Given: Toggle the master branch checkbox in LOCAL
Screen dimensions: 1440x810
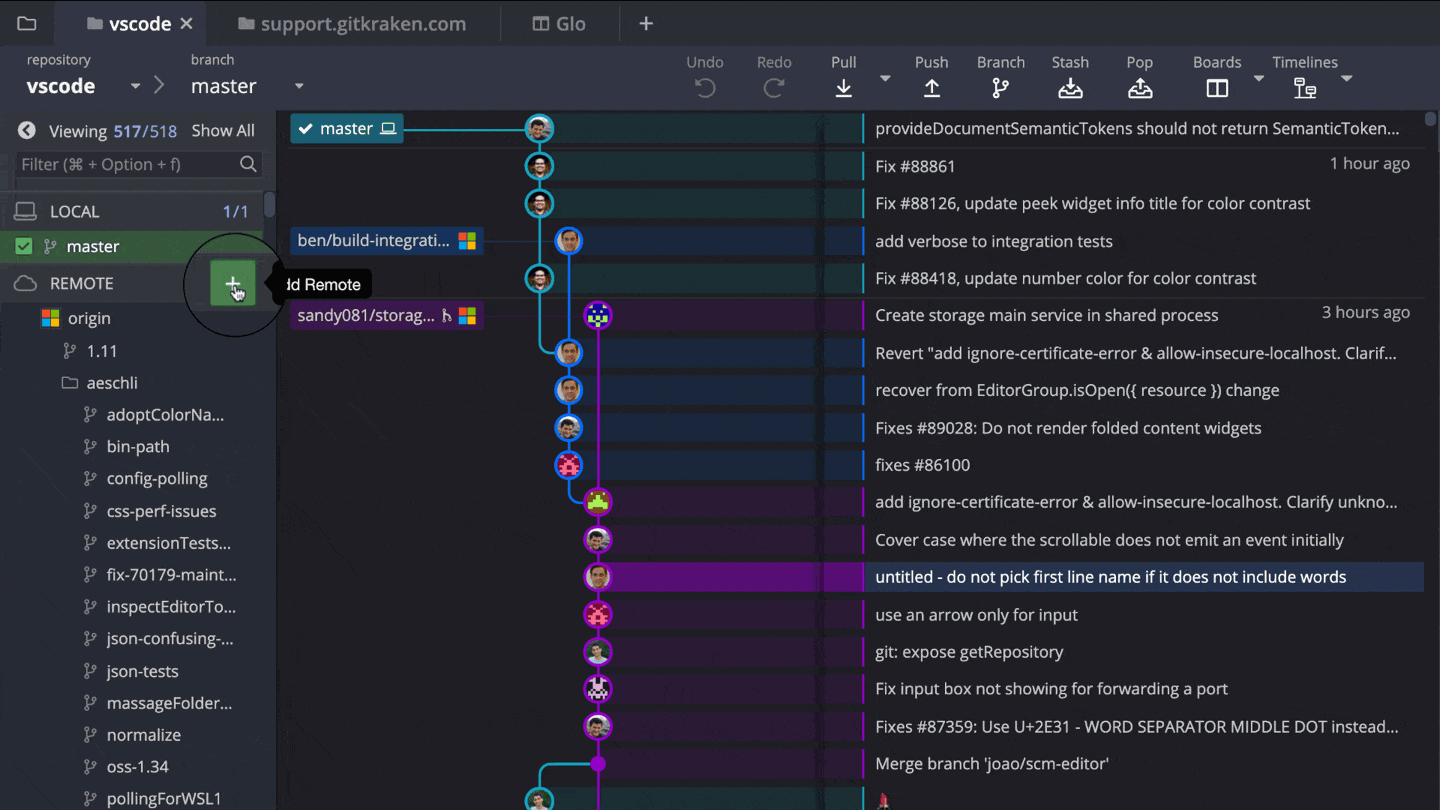Looking at the screenshot, I should point(24,246).
